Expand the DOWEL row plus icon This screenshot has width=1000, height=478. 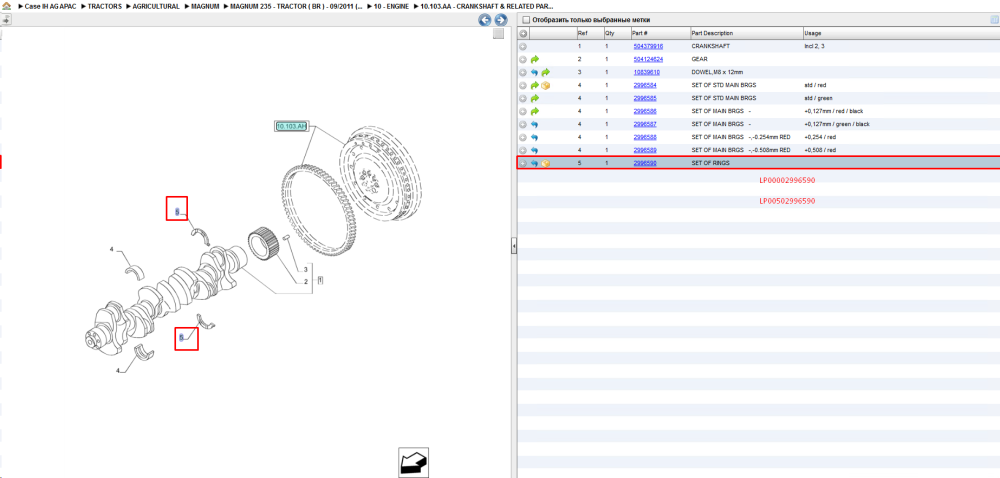click(523, 73)
